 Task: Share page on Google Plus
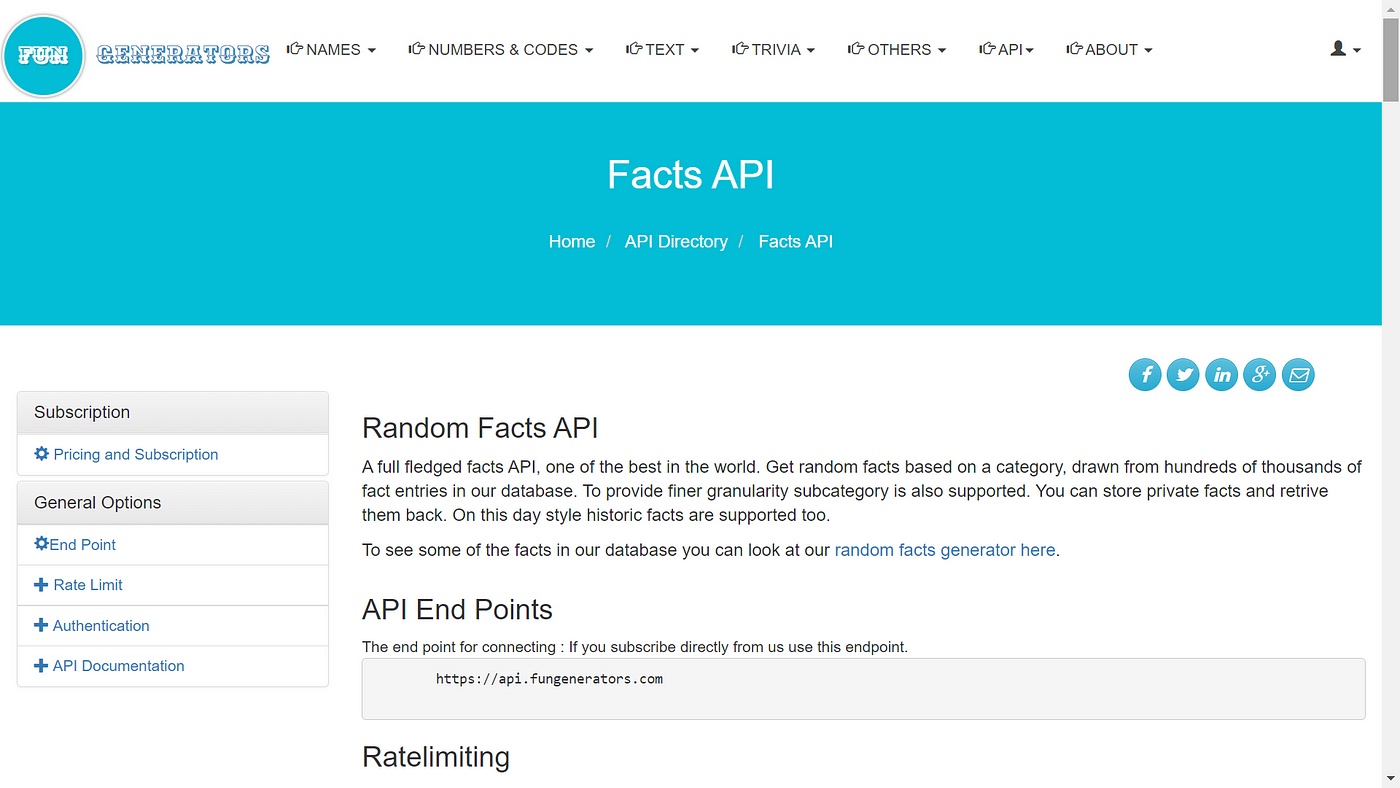(1260, 375)
